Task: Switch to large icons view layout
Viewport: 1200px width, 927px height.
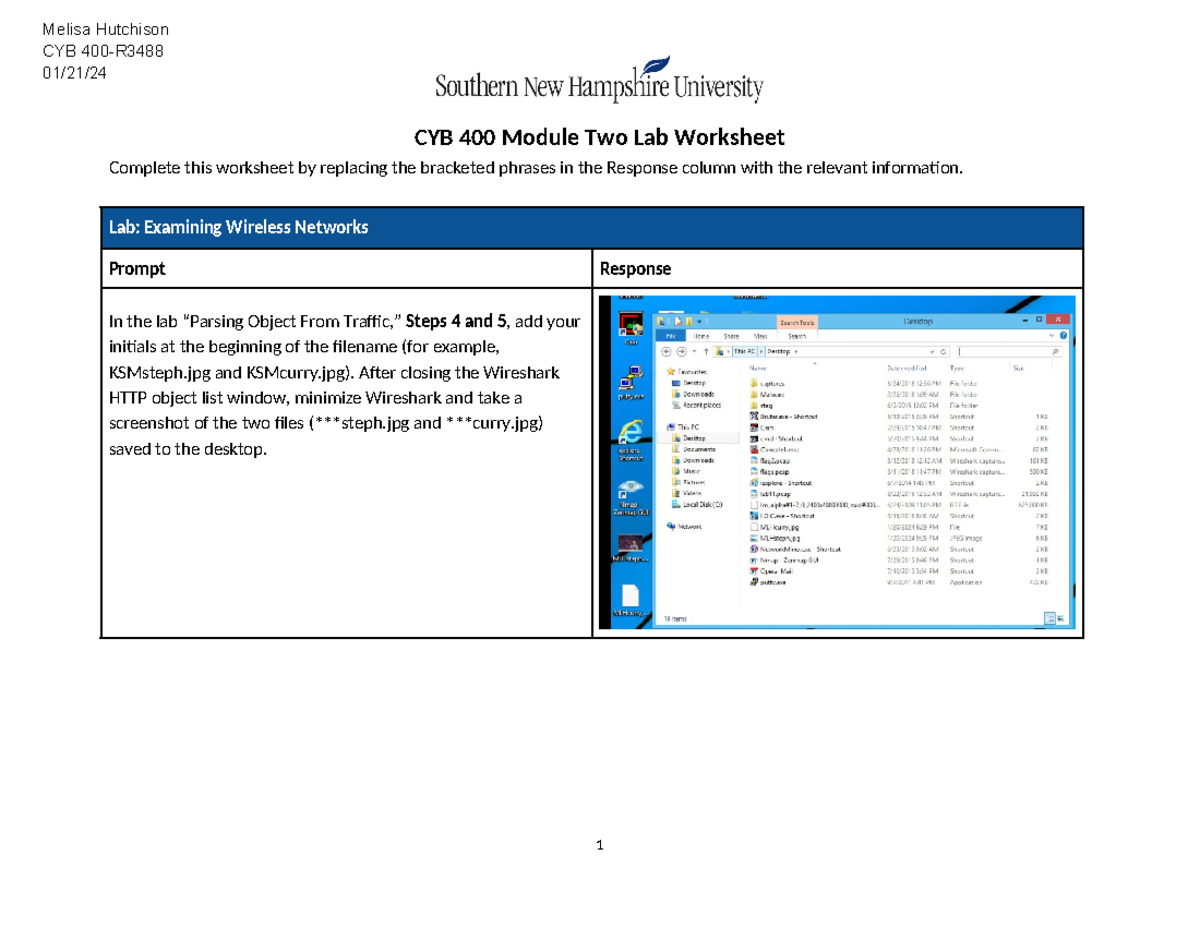Action: coord(1058,619)
